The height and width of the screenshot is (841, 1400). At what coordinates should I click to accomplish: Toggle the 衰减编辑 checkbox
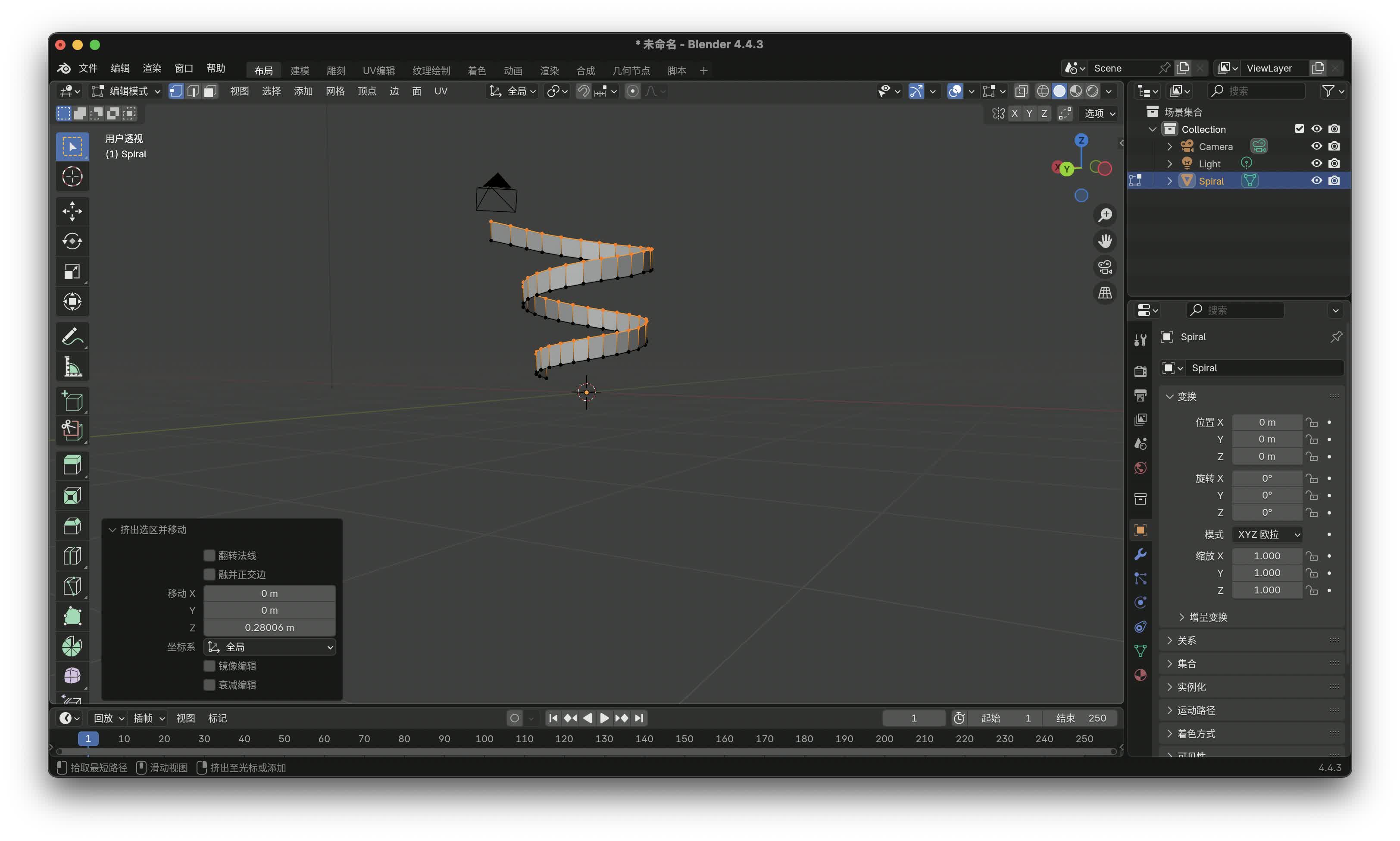(x=209, y=684)
